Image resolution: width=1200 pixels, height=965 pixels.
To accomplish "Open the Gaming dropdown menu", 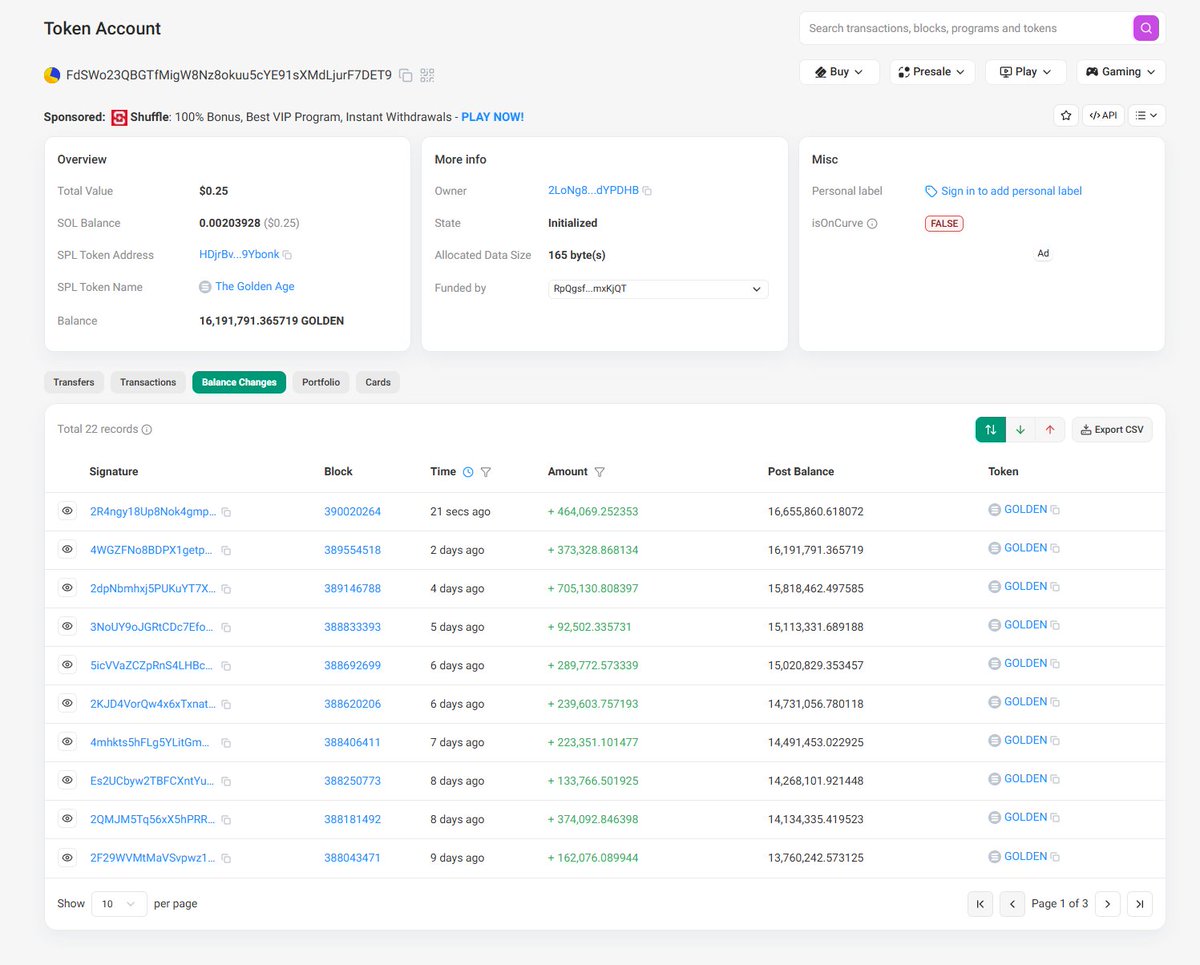I will [x=1121, y=72].
